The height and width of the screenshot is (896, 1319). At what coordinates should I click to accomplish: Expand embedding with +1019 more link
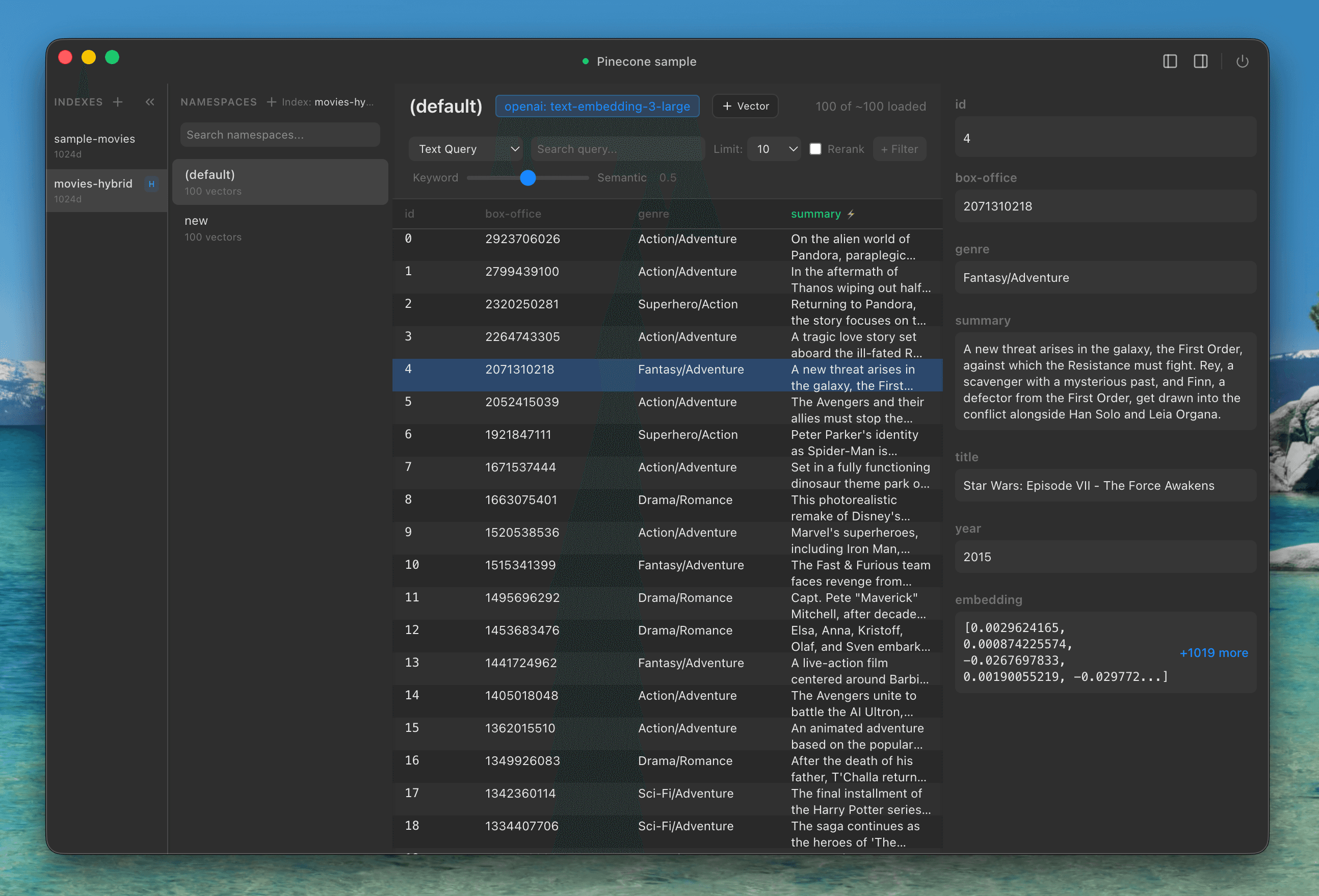click(x=1214, y=652)
